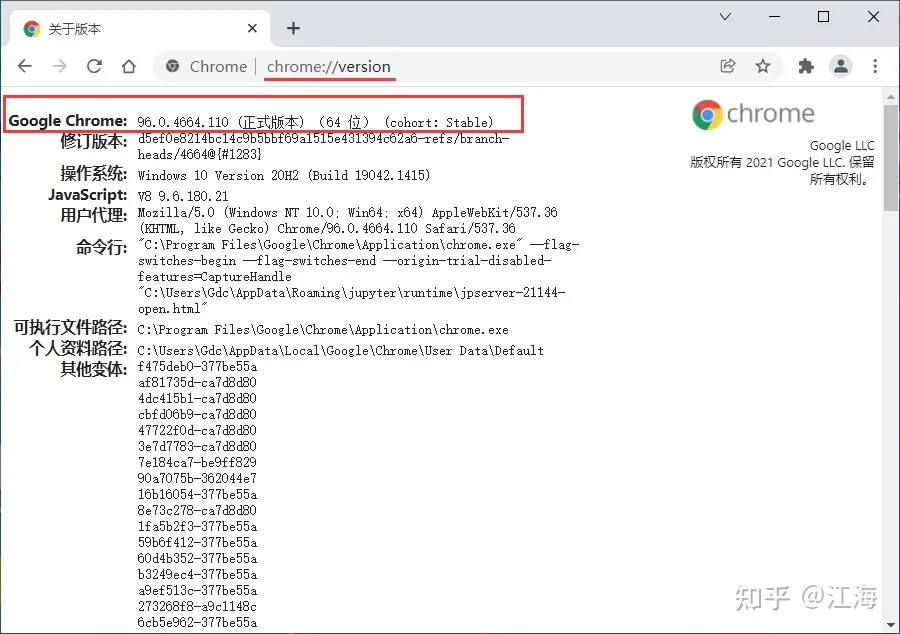Reload the chrome://version page

(x=94, y=66)
